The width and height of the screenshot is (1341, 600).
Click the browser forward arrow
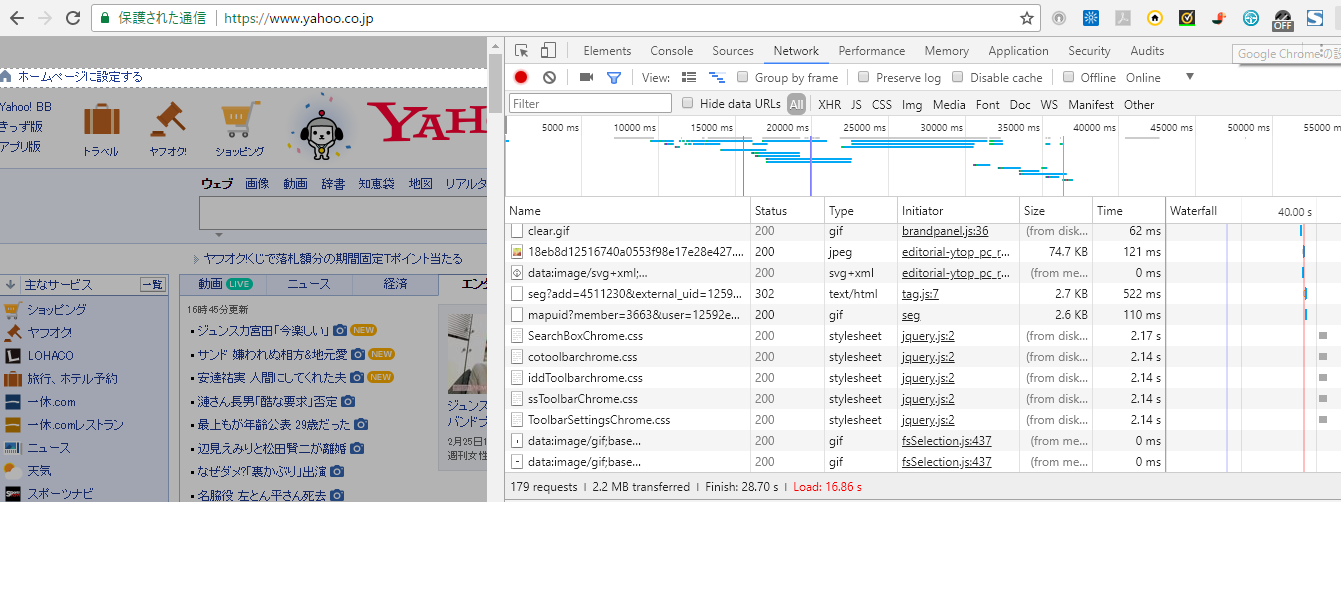(x=45, y=18)
